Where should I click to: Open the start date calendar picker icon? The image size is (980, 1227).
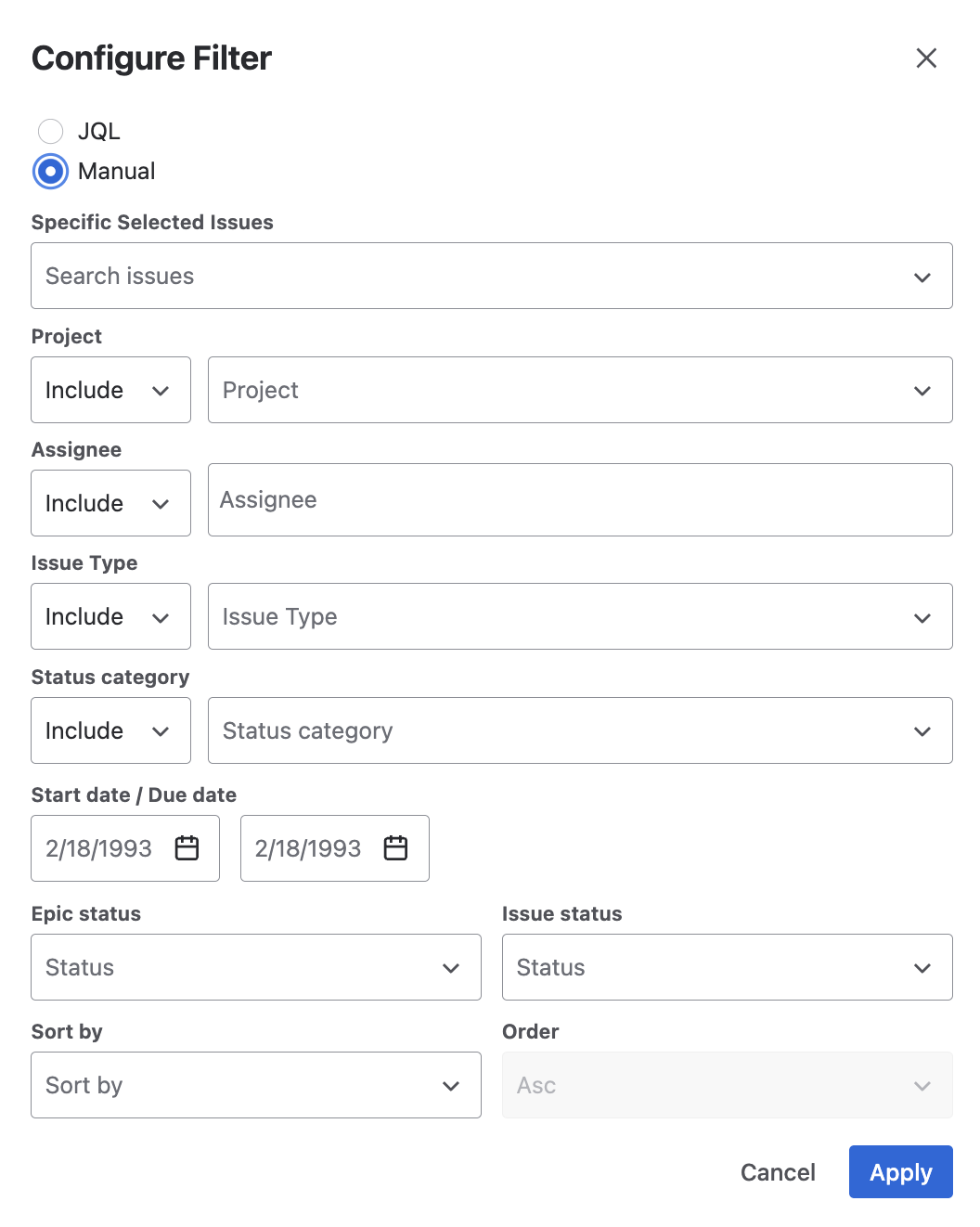(187, 848)
